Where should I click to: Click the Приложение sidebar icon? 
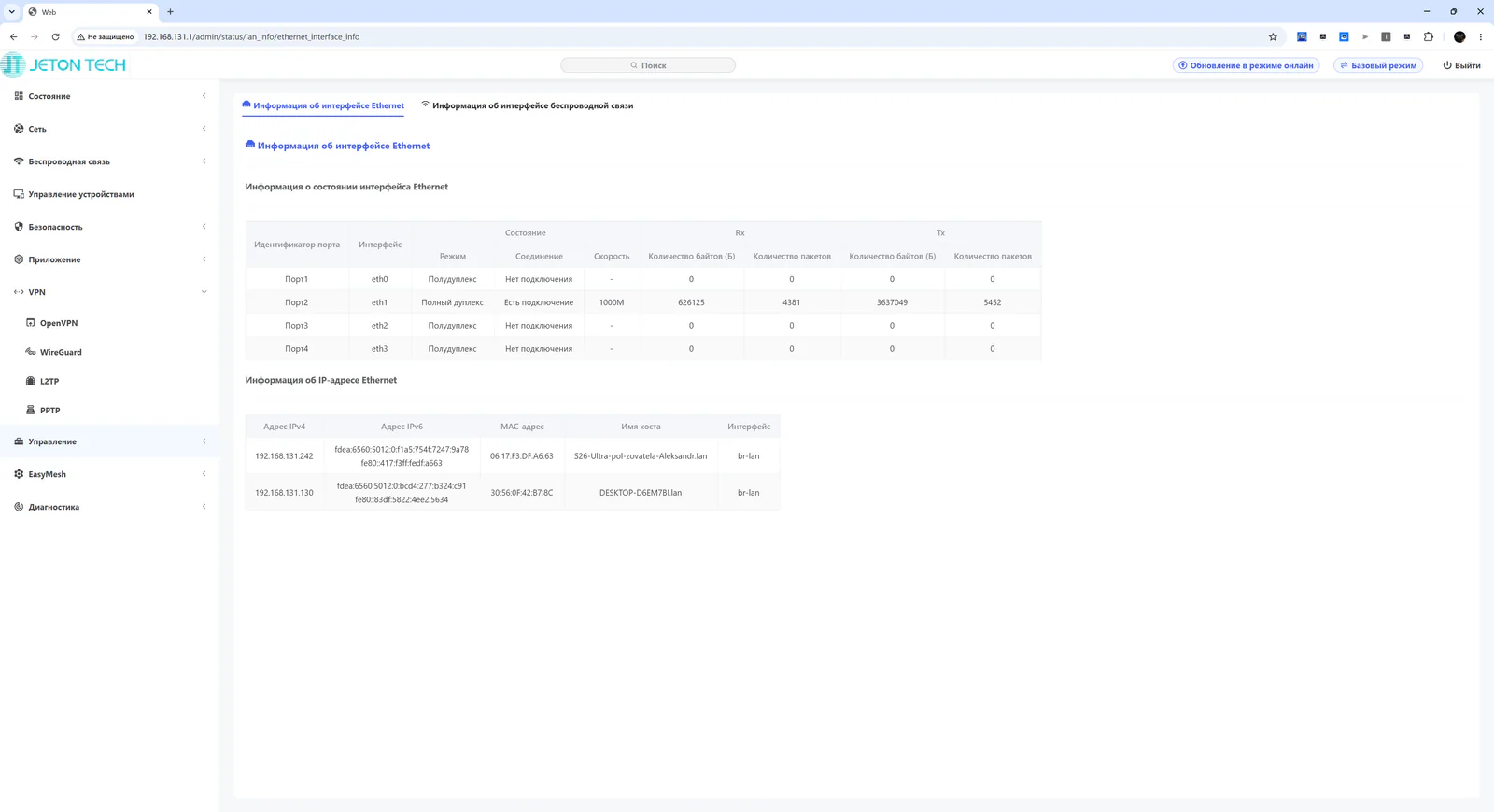(x=19, y=259)
